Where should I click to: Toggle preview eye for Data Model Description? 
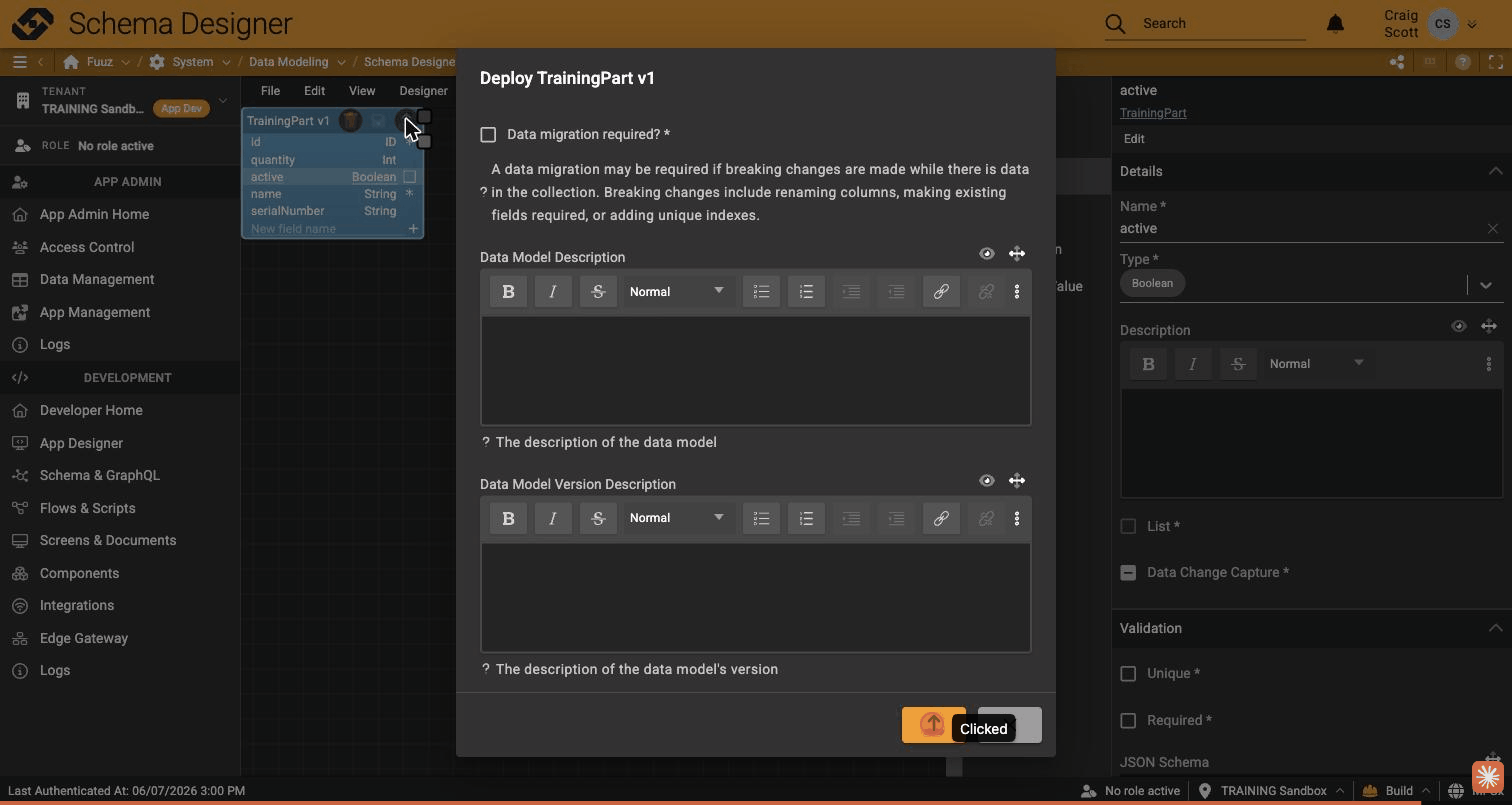coord(987,254)
